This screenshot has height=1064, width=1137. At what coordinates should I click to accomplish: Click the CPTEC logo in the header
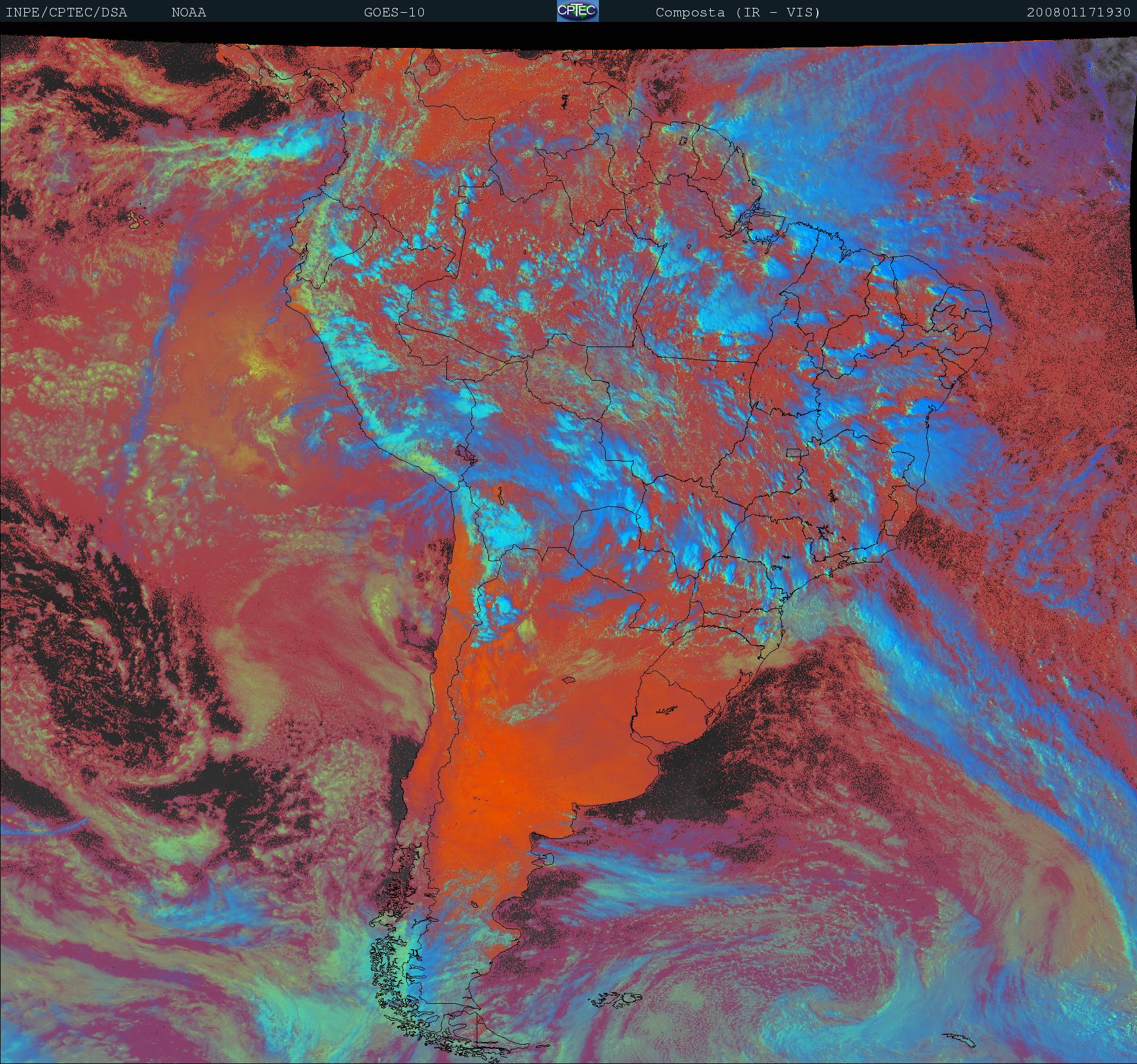[577, 12]
